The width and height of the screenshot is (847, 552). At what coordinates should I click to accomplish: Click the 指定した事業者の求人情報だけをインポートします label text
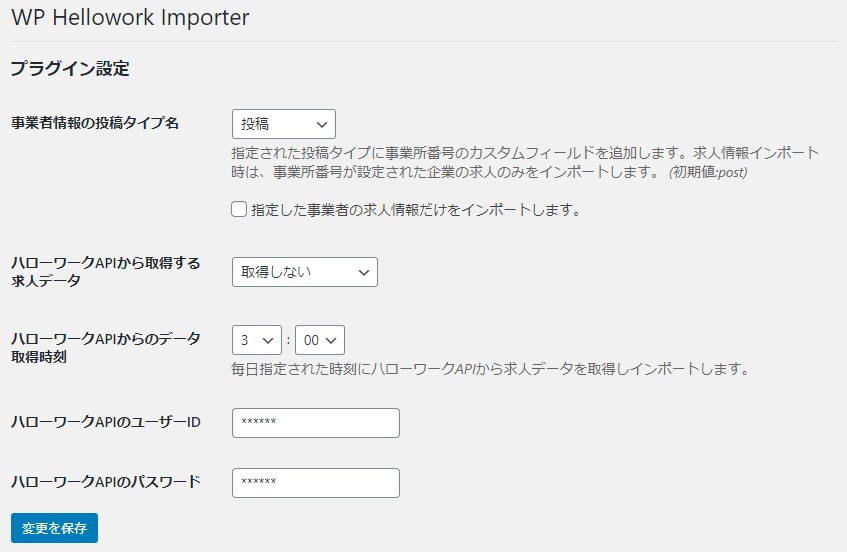point(415,210)
